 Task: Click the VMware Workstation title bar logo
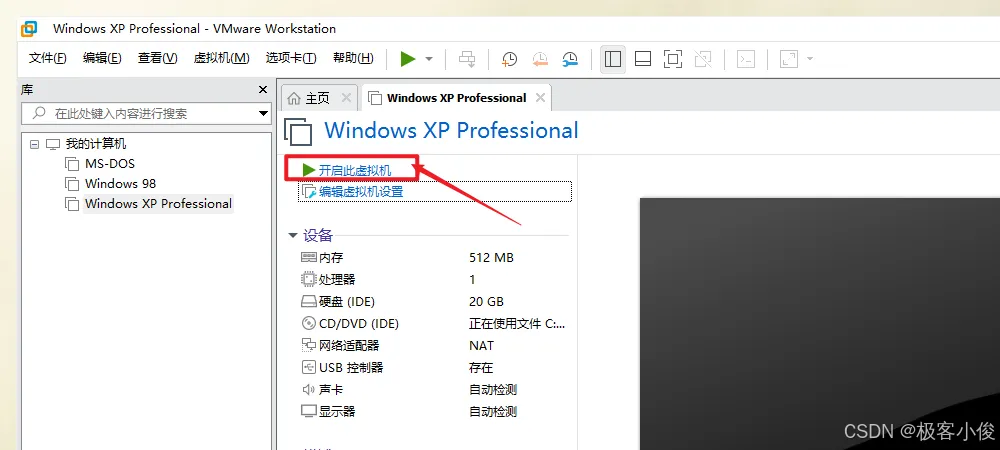29,29
